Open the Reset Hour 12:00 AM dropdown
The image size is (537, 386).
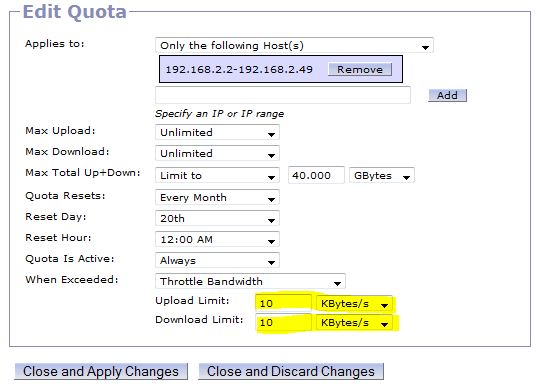(x=217, y=239)
